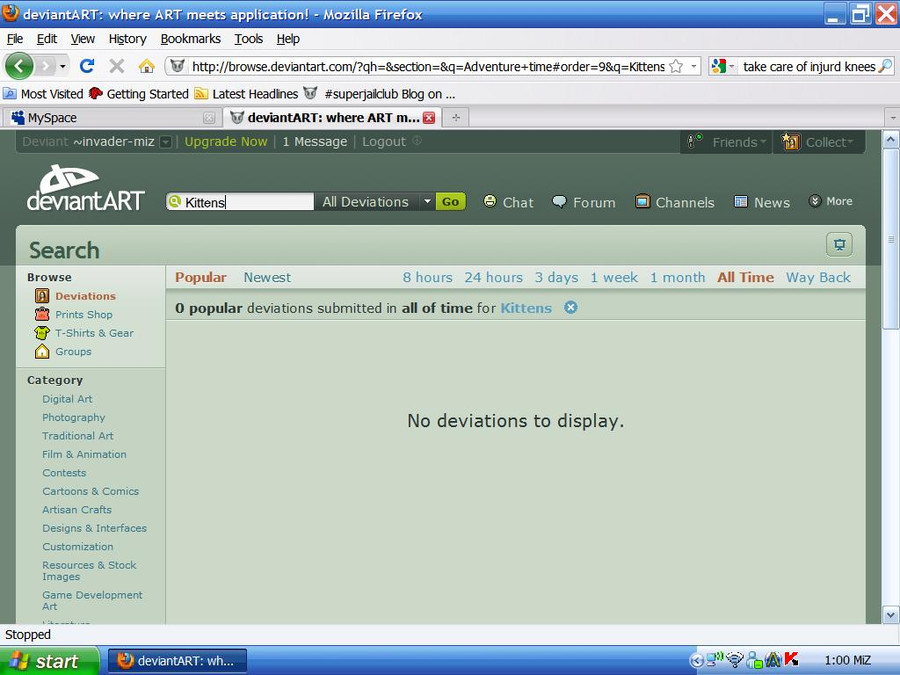Open Chat from header navigation
The width and height of the screenshot is (900, 675).
(x=509, y=202)
